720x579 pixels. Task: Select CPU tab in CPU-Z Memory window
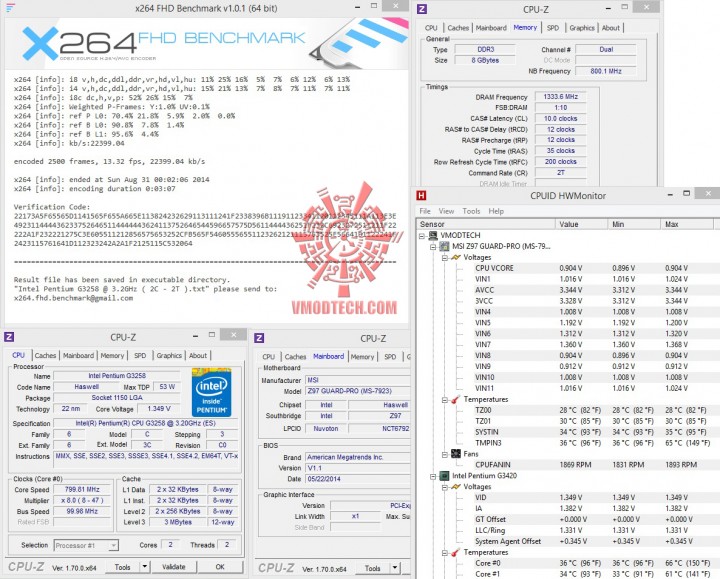[431, 28]
